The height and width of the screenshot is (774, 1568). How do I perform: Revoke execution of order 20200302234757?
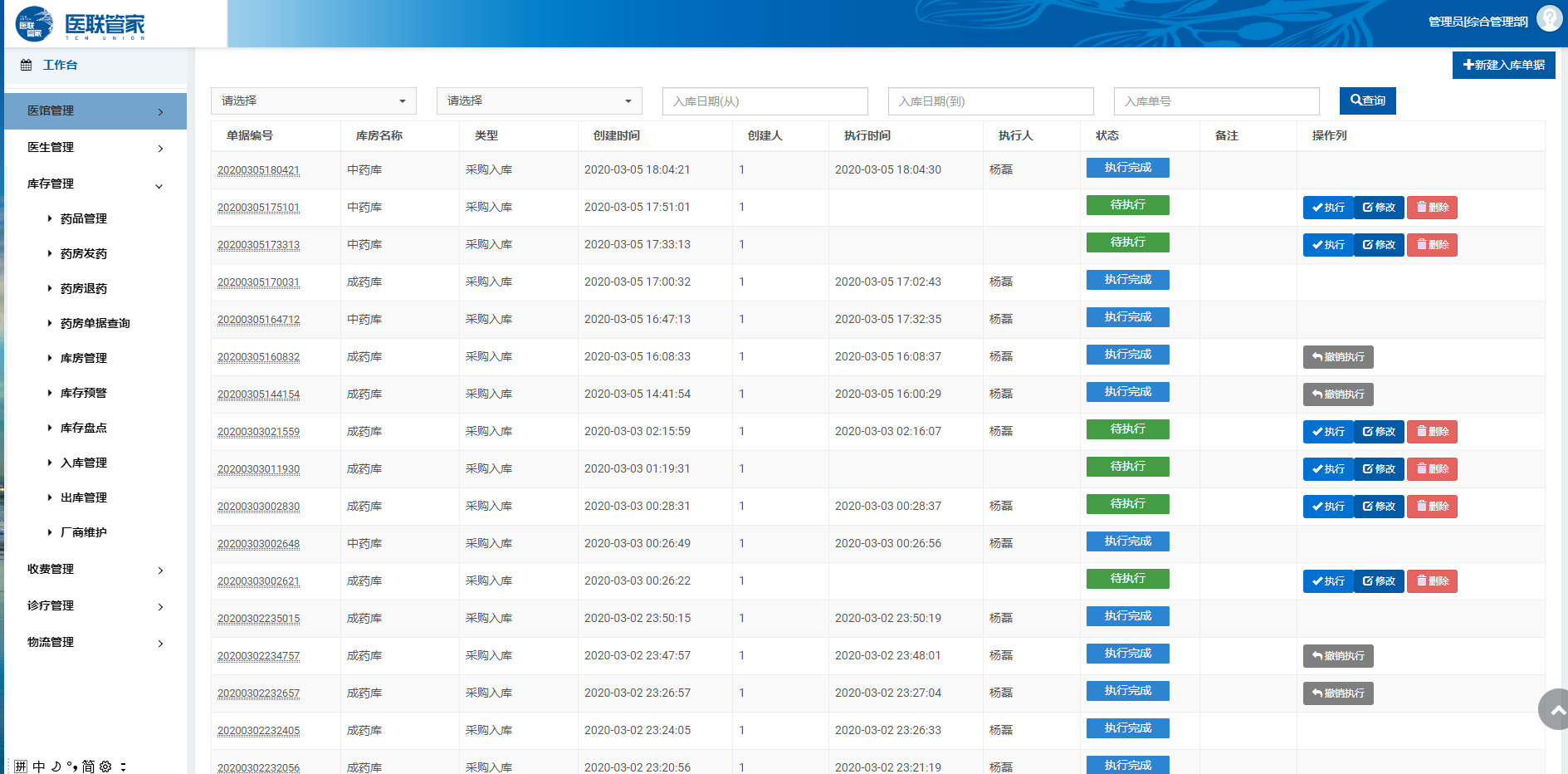(x=1338, y=656)
